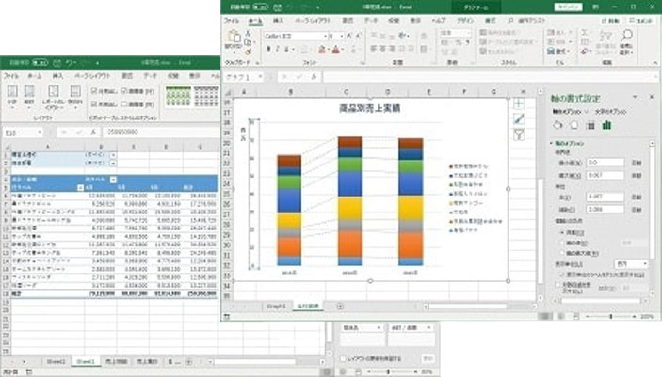The width and height of the screenshot is (662, 377).
Task: Toggle the Banded Columns checkbox in the left ribbon
Action: point(125,104)
